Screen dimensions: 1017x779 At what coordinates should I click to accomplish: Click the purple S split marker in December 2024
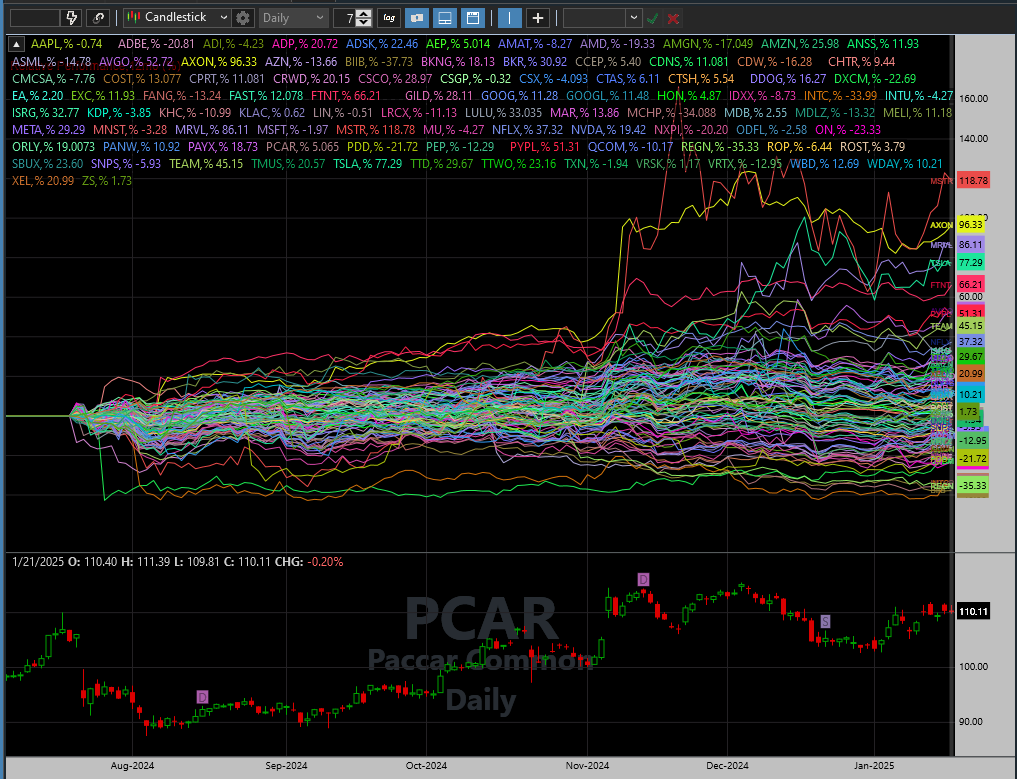coord(826,621)
